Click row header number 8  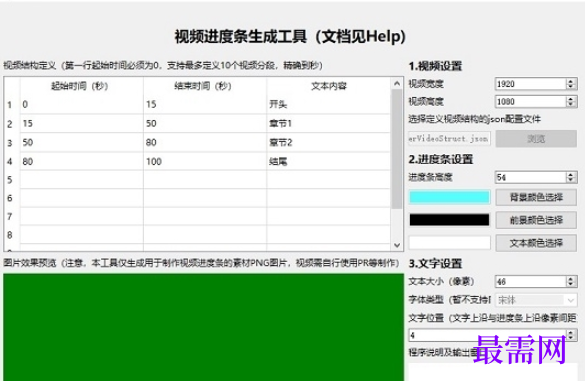click(x=10, y=235)
